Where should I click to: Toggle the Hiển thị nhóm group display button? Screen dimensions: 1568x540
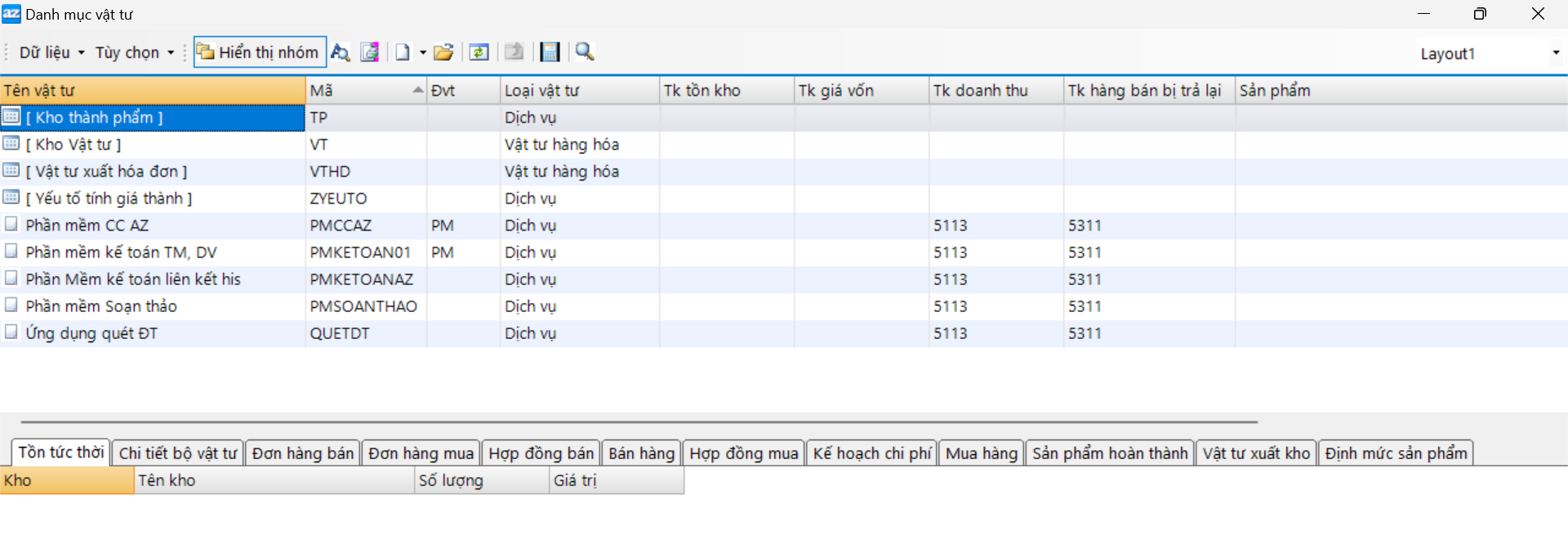[x=259, y=52]
